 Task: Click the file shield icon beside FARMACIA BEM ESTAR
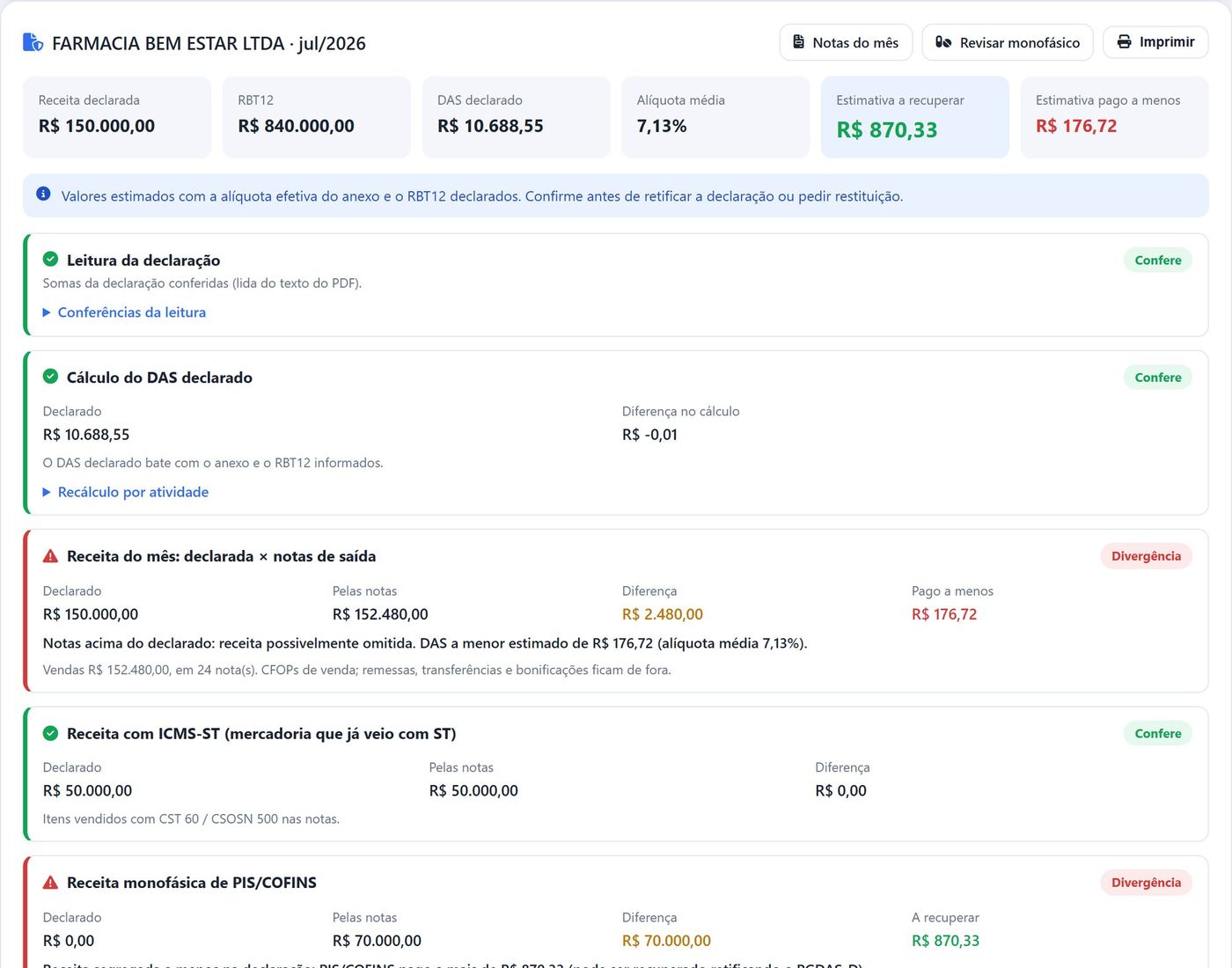33,42
